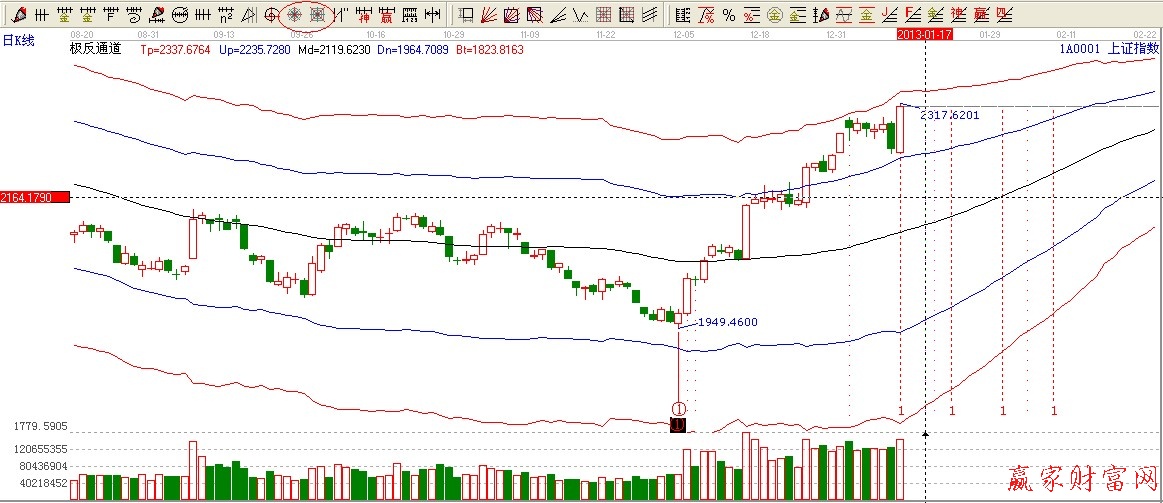
Task: Click the circled 金 icon
Action: pyautogui.click(x=774, y=14)
